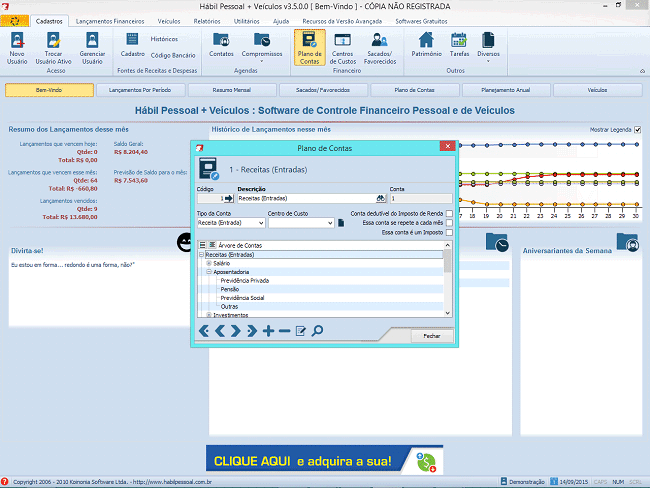Open the Tarefas icon

coord(459,44)
